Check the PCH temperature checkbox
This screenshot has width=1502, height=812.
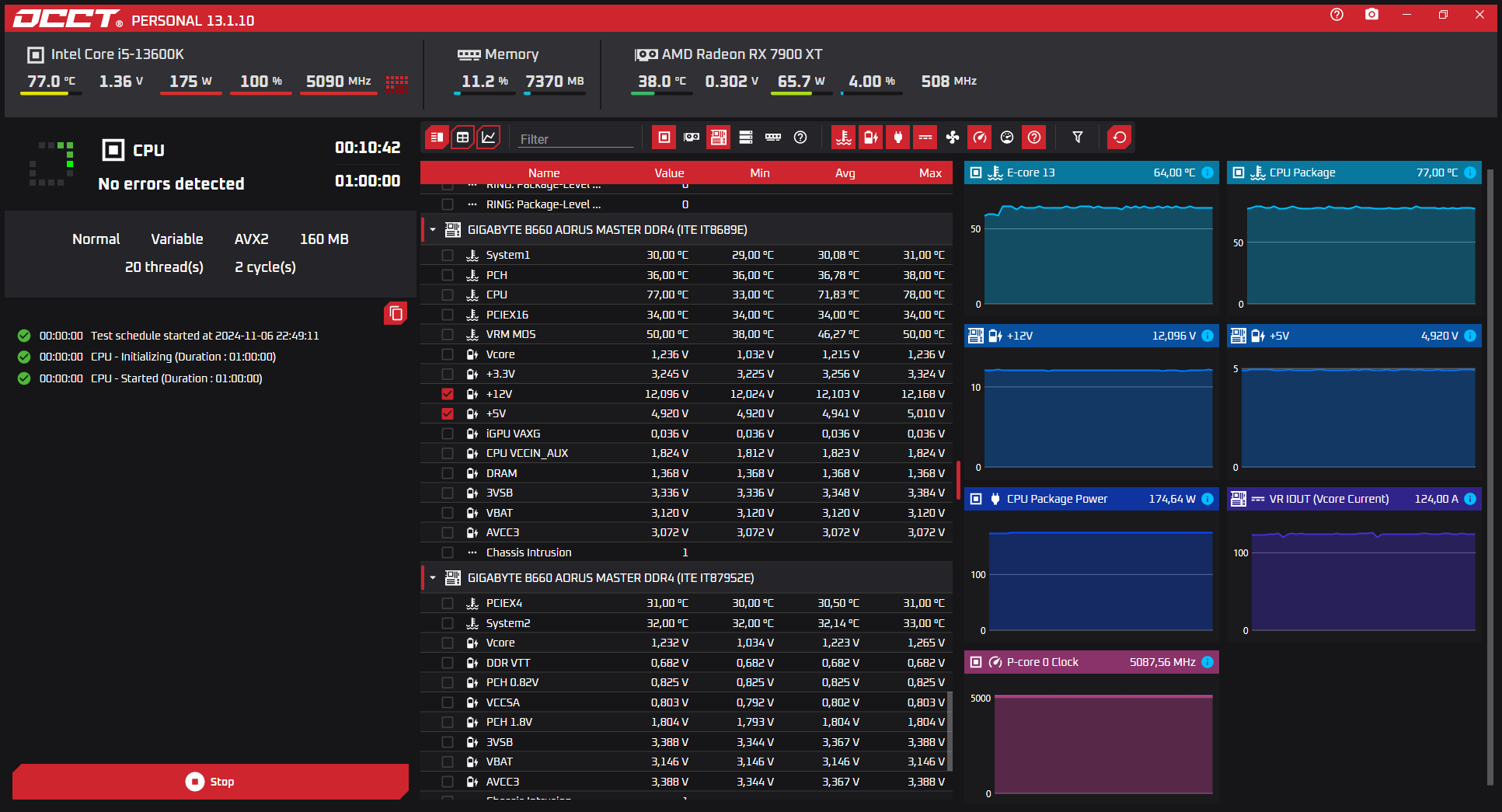click(x=448, y=275)
